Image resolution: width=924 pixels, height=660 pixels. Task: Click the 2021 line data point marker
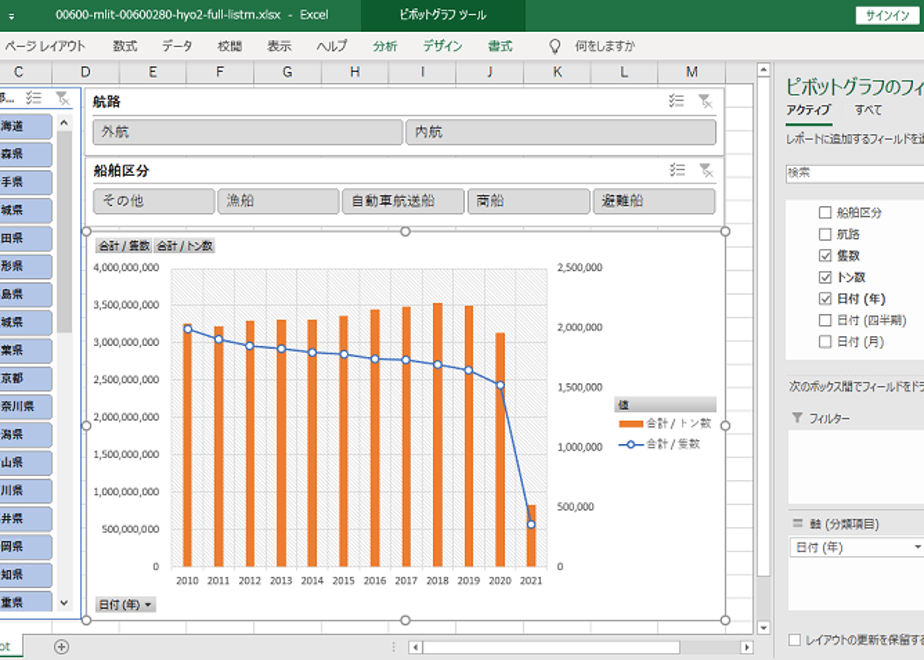point(531,524)
